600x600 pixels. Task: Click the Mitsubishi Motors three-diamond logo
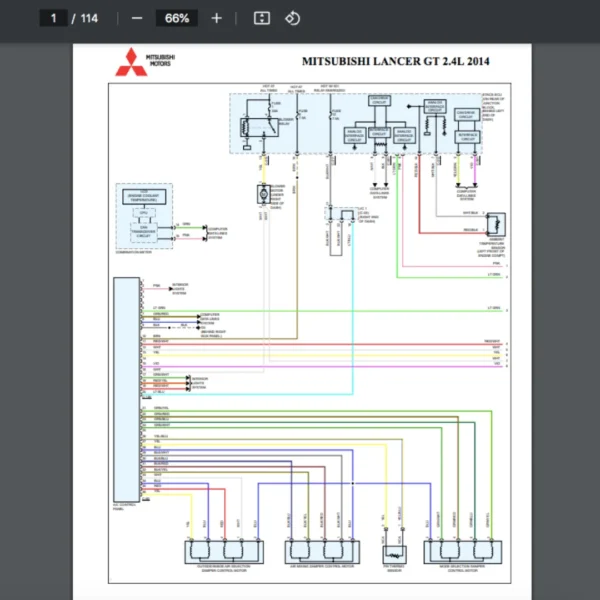point(133,62)
